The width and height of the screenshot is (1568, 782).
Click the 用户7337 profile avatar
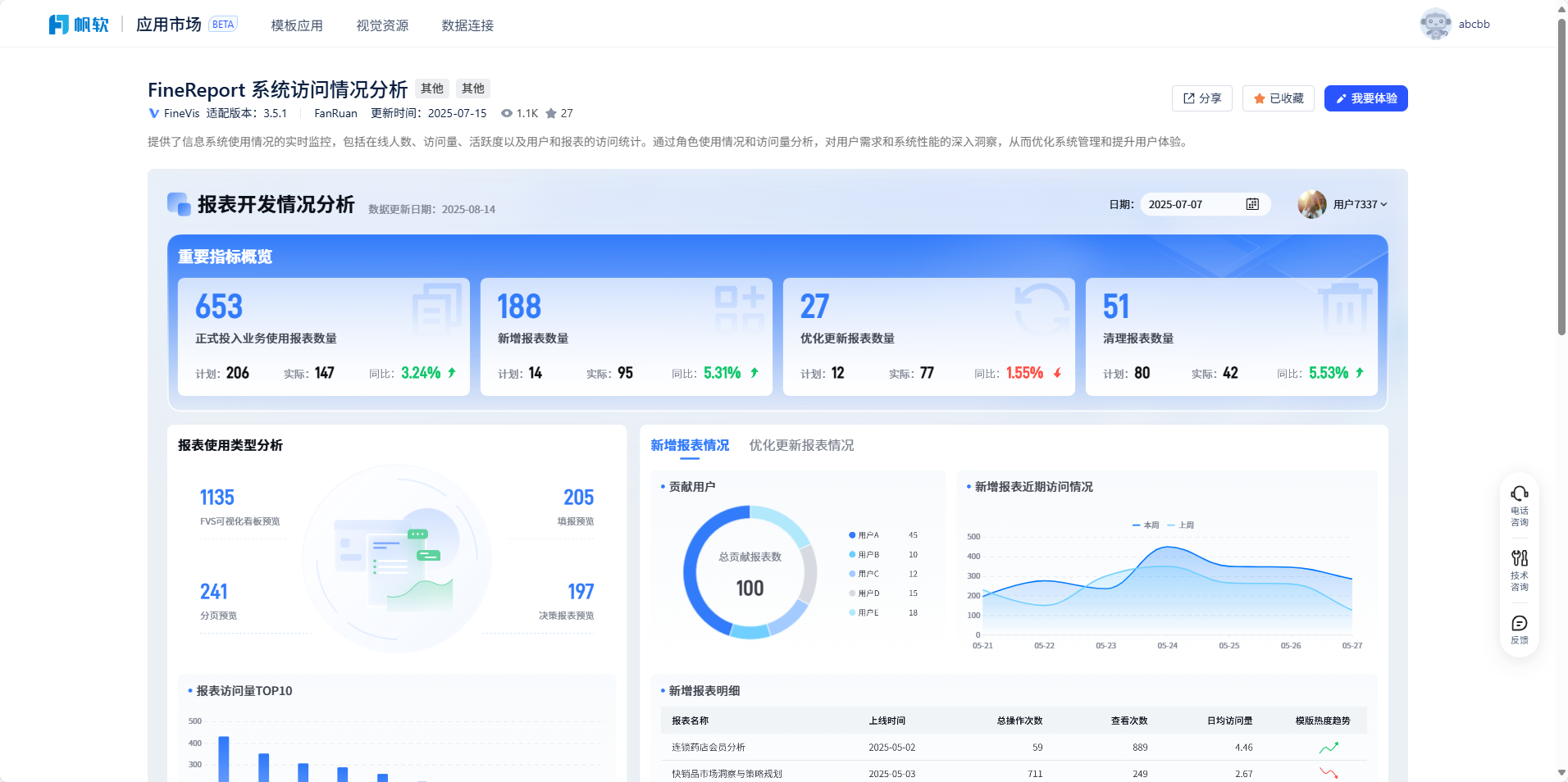pyautogui.click(x=1312, y=204)
